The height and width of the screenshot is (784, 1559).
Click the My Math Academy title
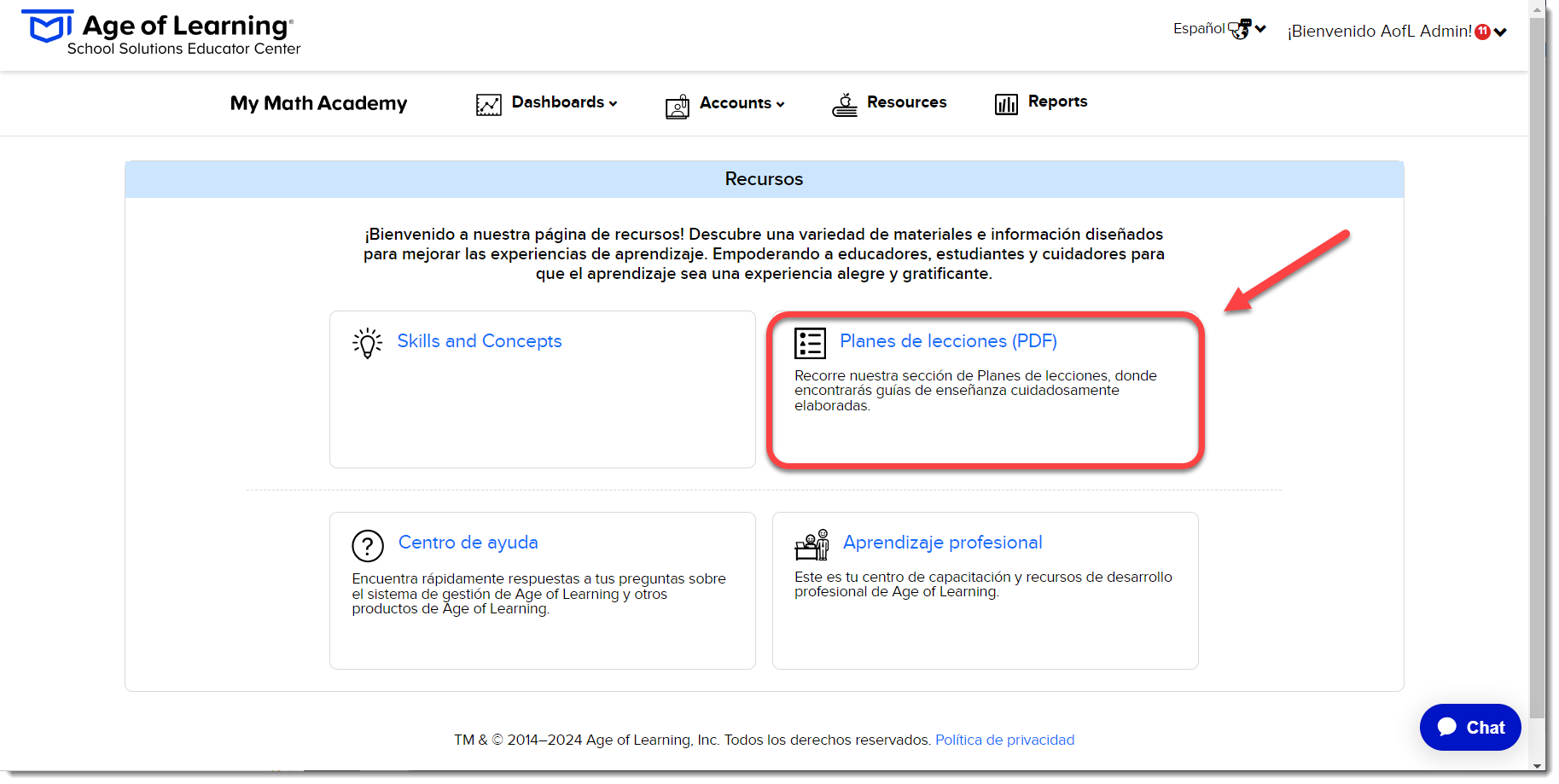click(318, 103)
